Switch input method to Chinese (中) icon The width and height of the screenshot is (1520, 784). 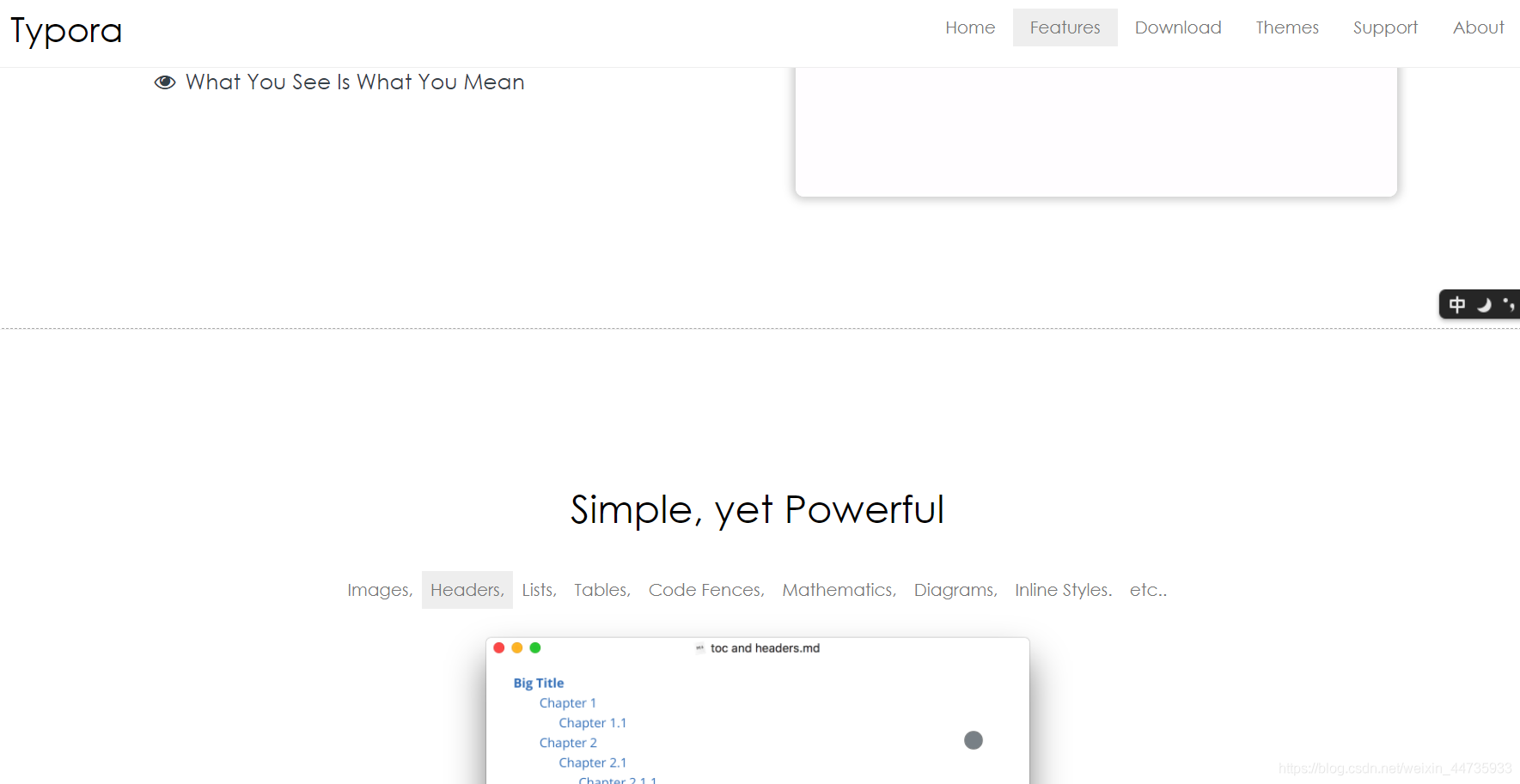1457,305
